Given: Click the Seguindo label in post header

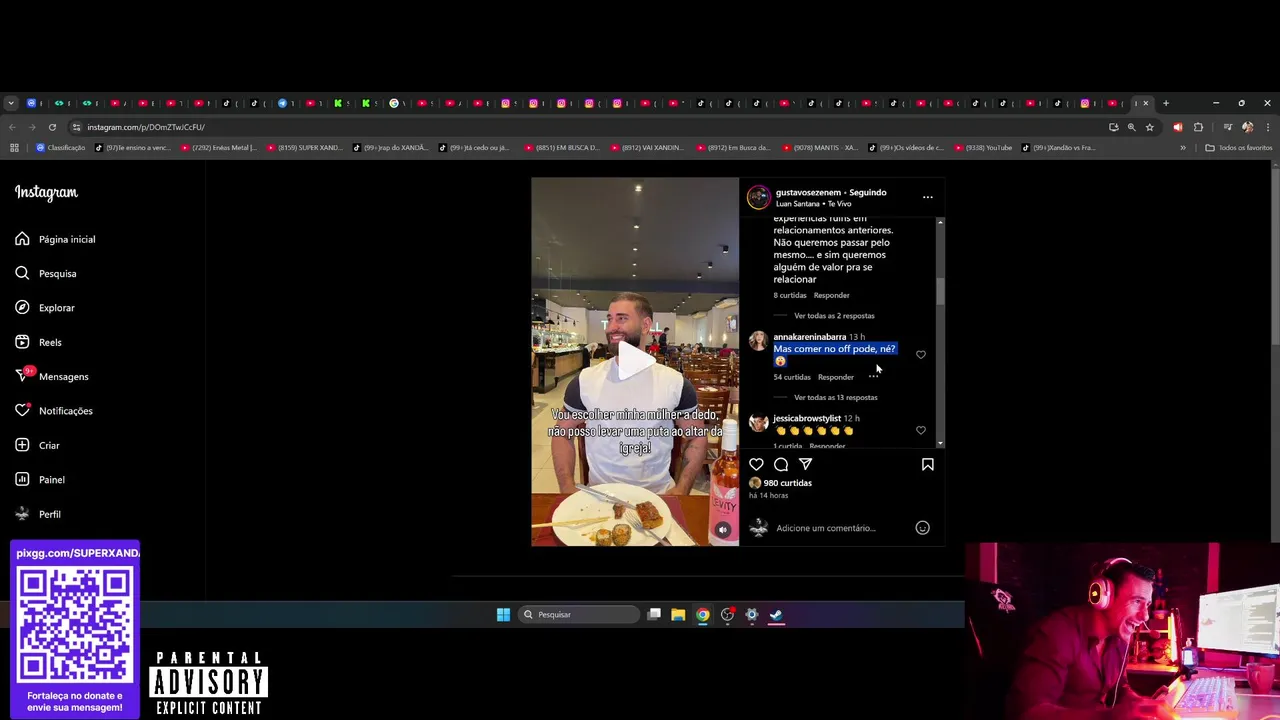Looking at the screenshot, I should [x=868, y=192].
